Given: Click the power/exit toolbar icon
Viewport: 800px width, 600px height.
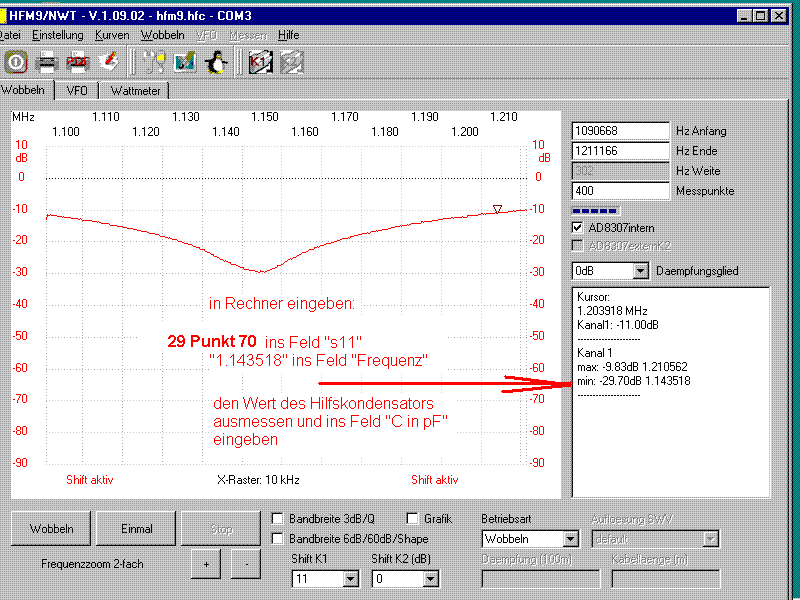Looking at the screenshot, I should click(16, 62).
